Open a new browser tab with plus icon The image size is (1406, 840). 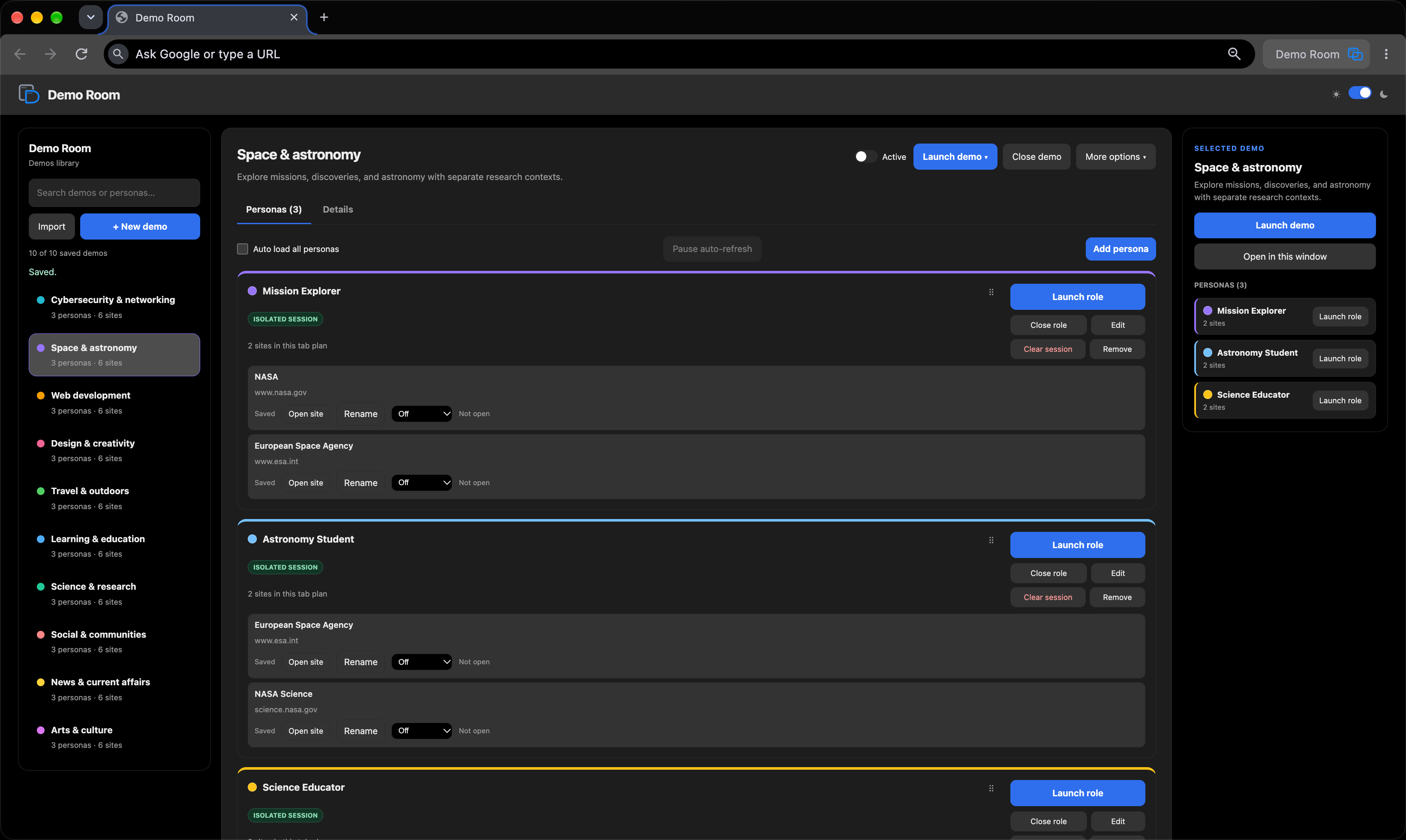[324, 17]
